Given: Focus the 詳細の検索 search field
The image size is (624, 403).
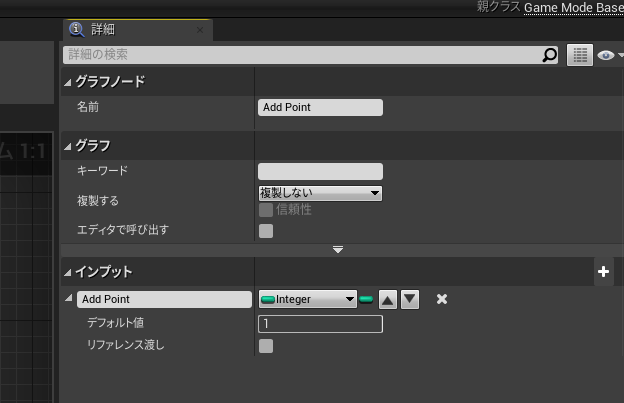Looking at the screenshot, I should (x=310, y=55).
